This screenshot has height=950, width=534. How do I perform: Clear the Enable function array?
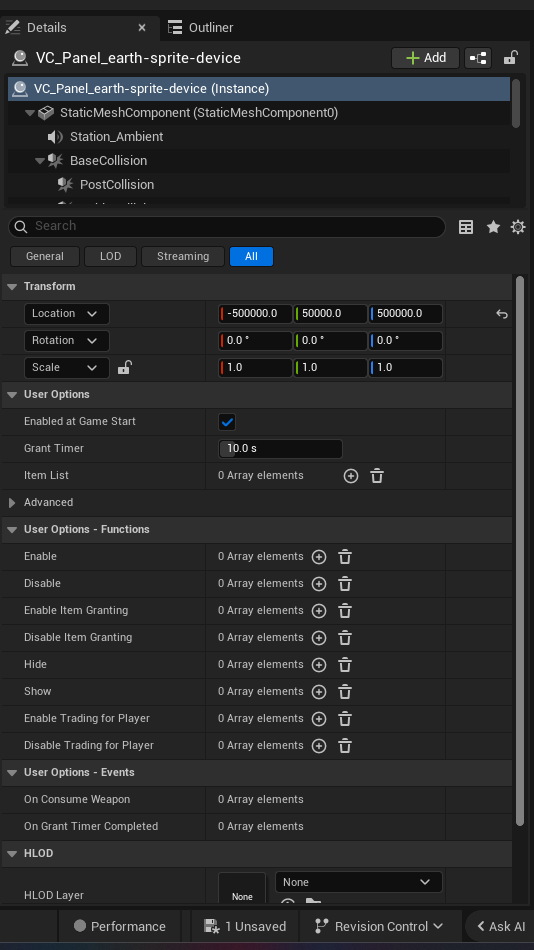point(345,557)
